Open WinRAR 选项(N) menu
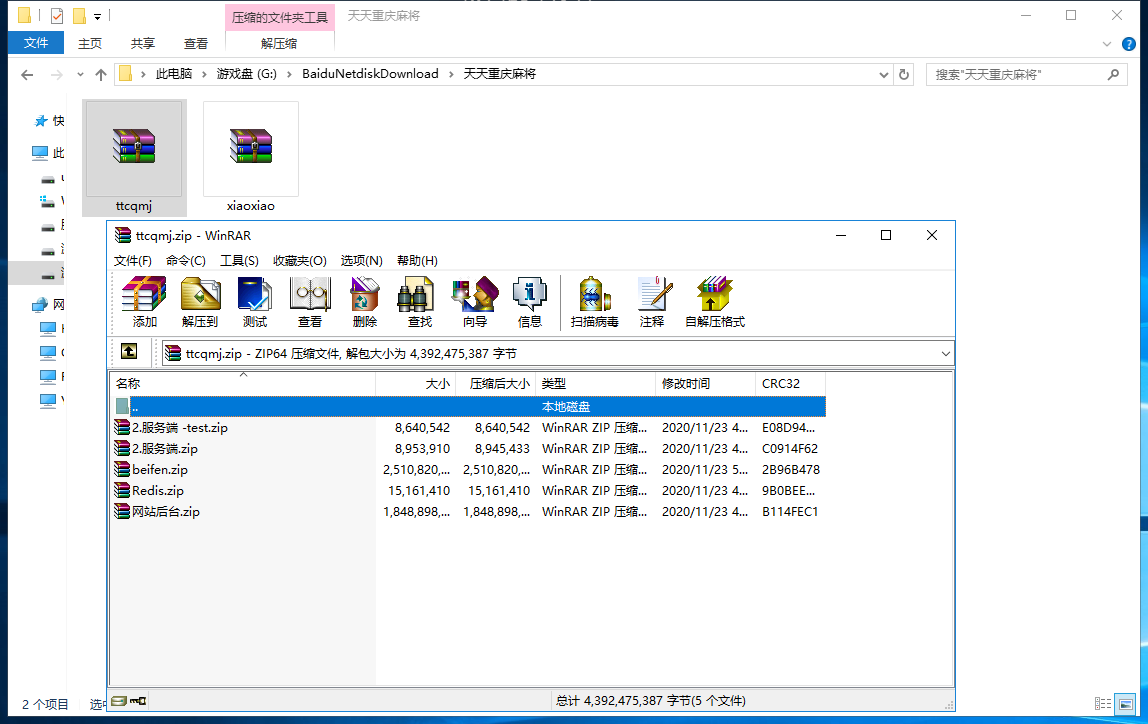The image size is (1148, 724). point(362,261)
